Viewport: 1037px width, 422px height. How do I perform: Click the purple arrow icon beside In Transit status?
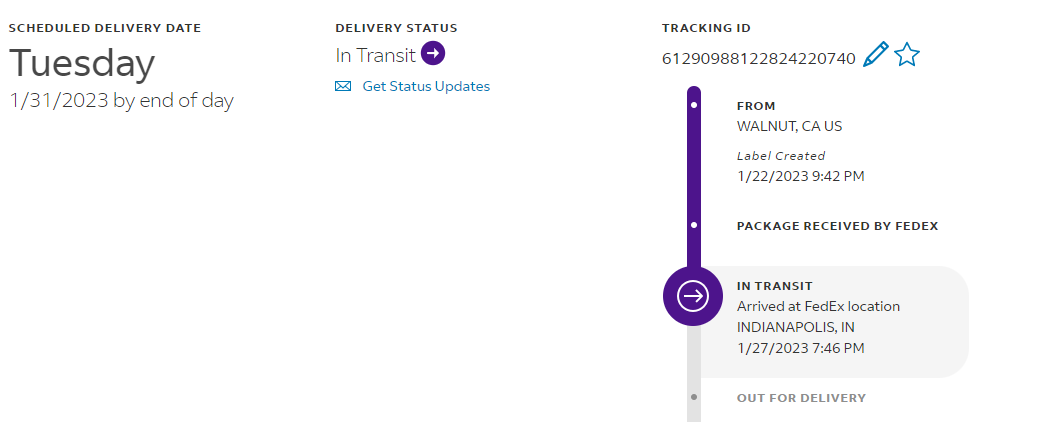point(432,54)
